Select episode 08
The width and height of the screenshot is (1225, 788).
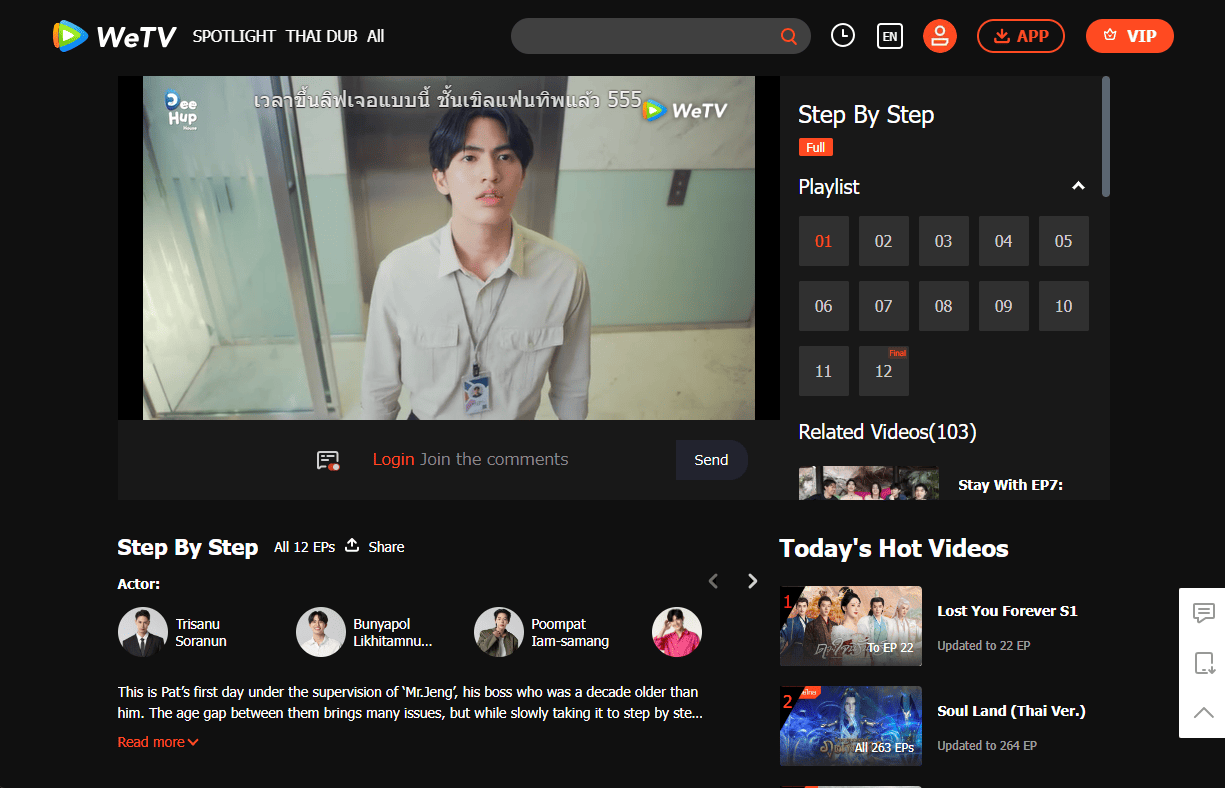(944, 306)
